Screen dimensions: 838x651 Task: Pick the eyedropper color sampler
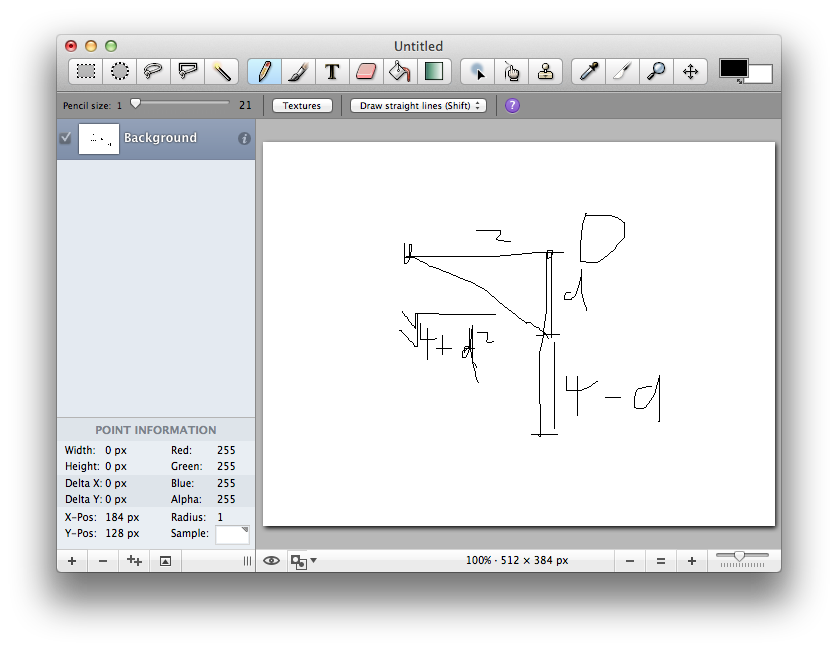pos(588,71)
